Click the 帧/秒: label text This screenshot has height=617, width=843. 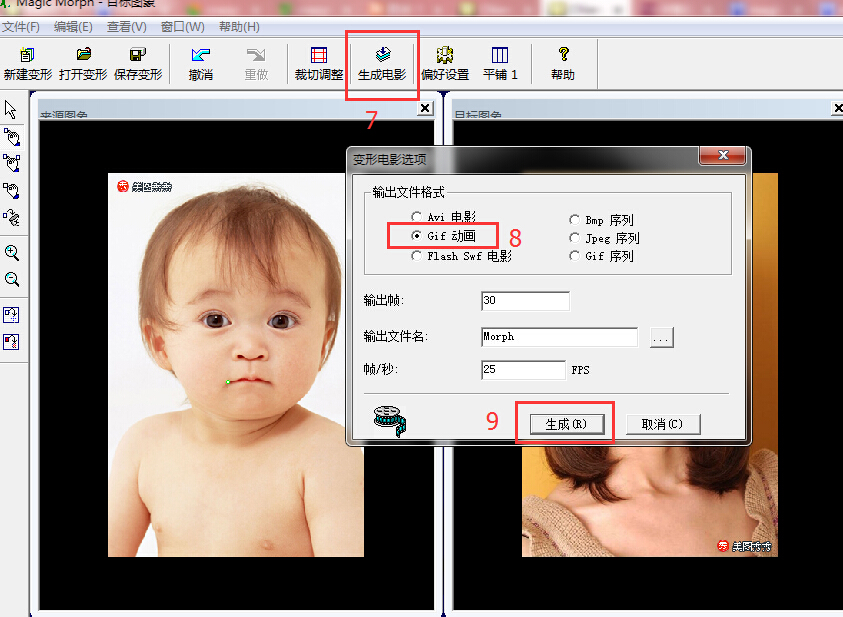[x=381, y=369]
